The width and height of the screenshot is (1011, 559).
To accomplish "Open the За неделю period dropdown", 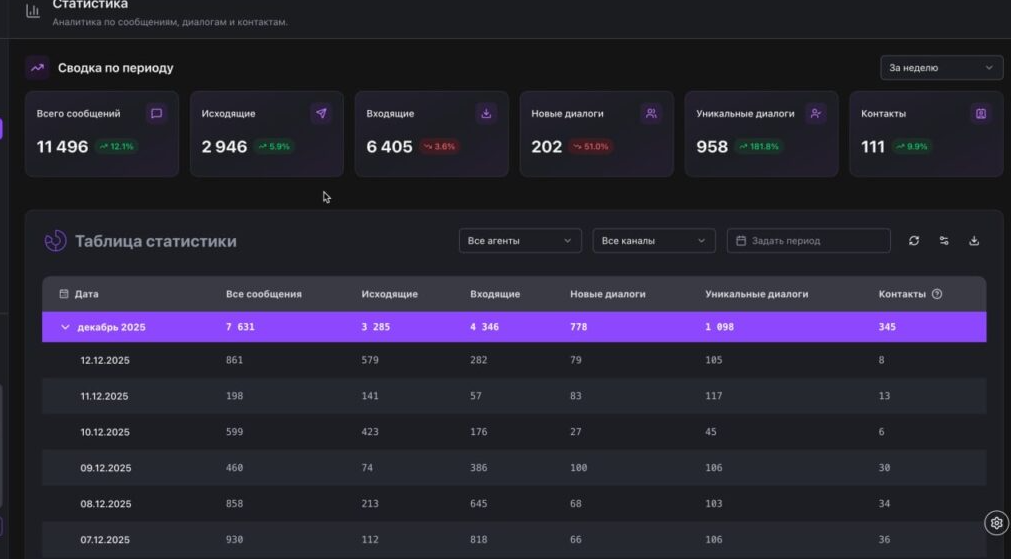I will coord(941,68).
